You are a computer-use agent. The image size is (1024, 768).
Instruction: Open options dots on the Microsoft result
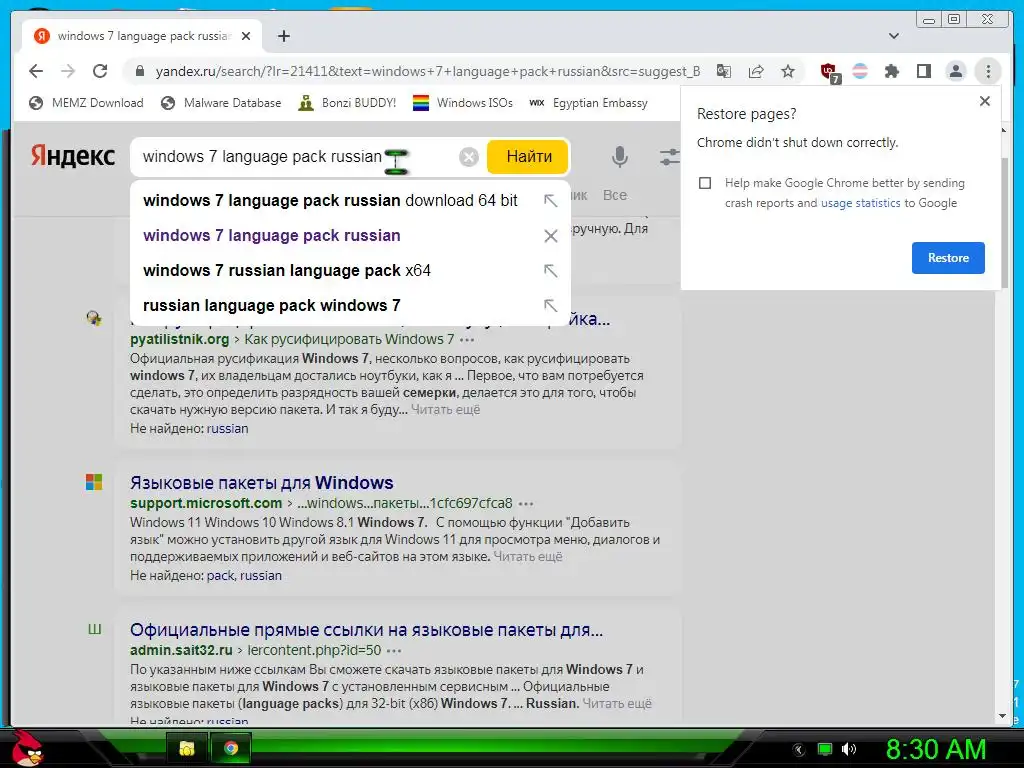coord(526,504)
